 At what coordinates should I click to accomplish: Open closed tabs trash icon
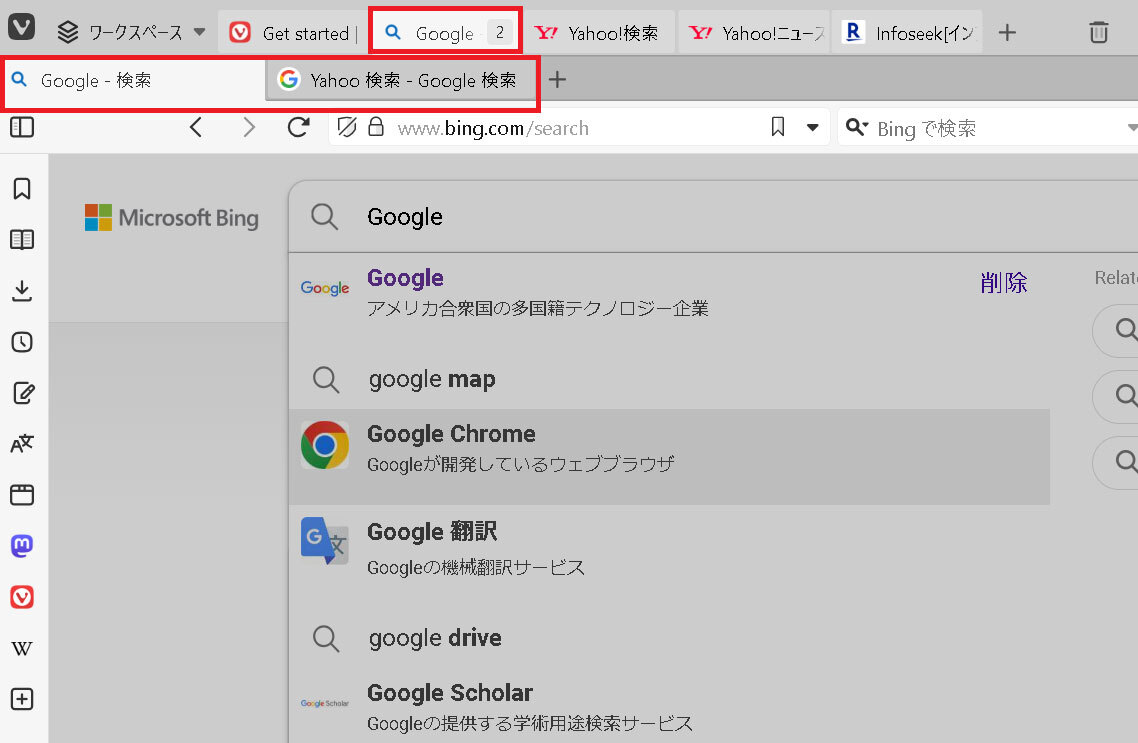point(1098,33)
